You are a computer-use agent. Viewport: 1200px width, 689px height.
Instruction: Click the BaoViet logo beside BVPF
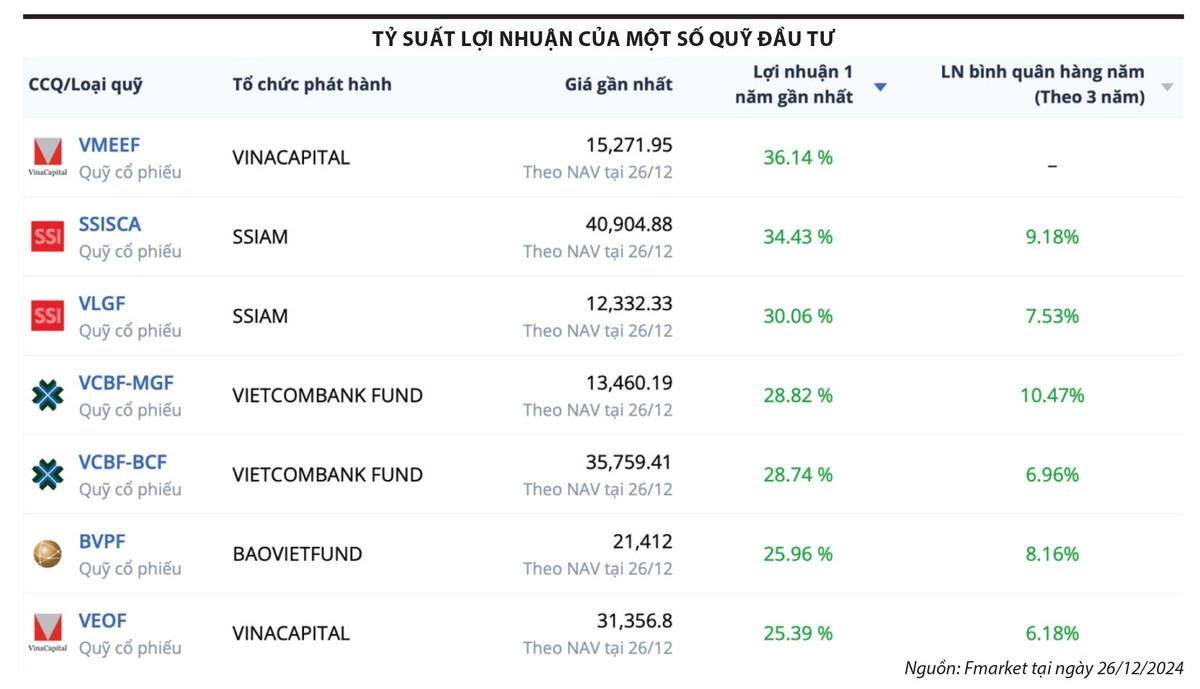click(x=47, y=554)
